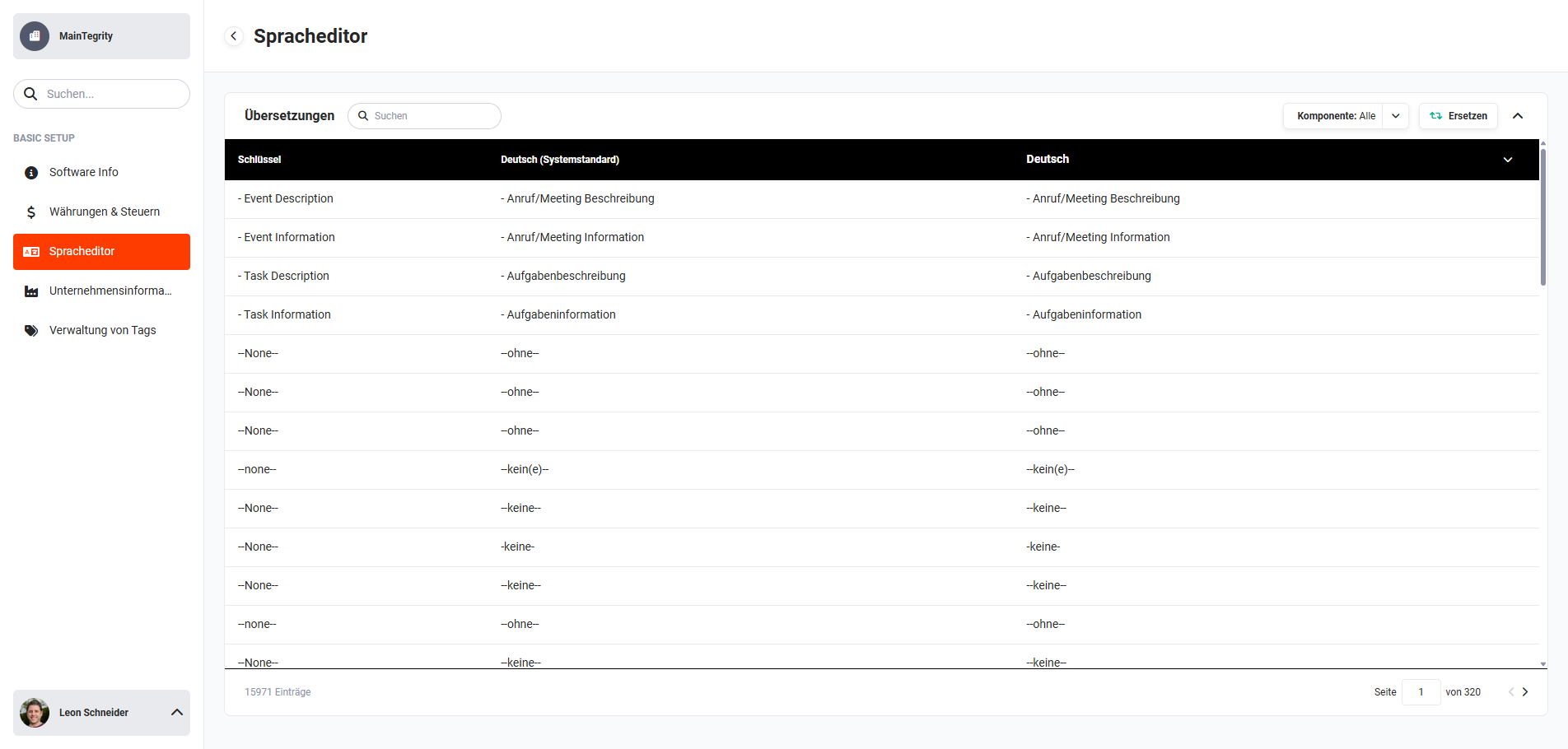1568x749 pixels.
Task: Click the Spracheditor page title
Action: coord(310,36)
